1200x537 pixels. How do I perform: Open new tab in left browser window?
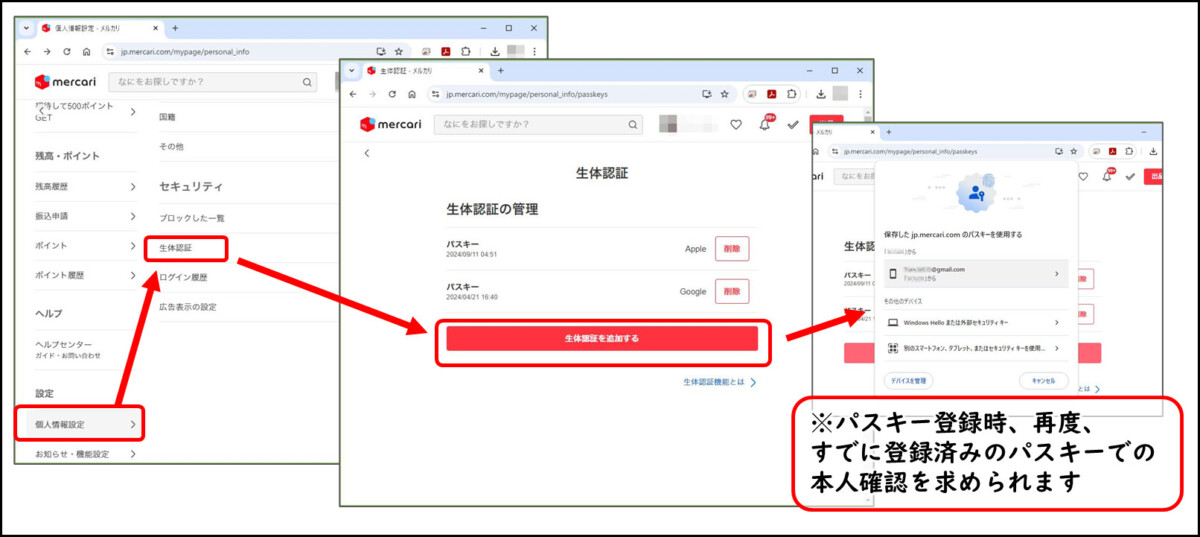pyautogui.click(x=176, y=28)
